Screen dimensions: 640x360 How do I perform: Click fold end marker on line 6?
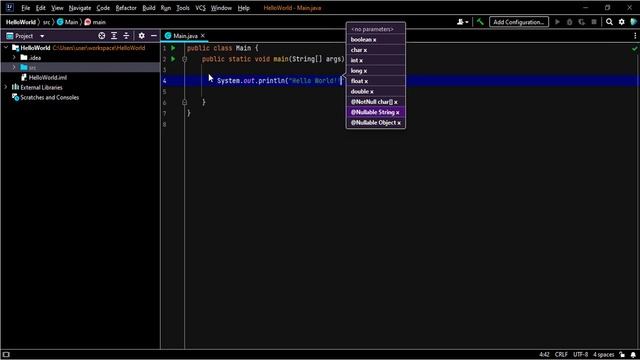tap(184, 102)
